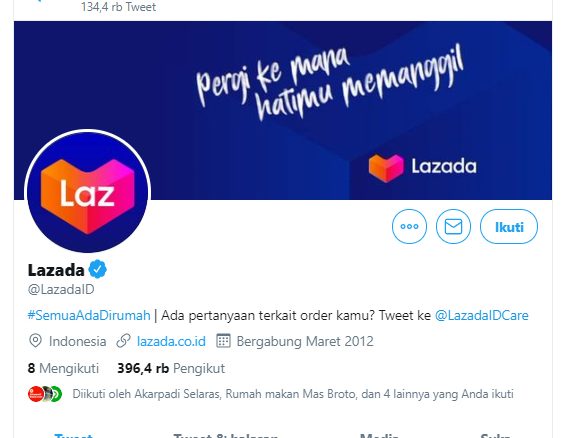View the 8 Mengikuti following list
Viewport: 563px width, 438px height.
(x=63, y=368)
